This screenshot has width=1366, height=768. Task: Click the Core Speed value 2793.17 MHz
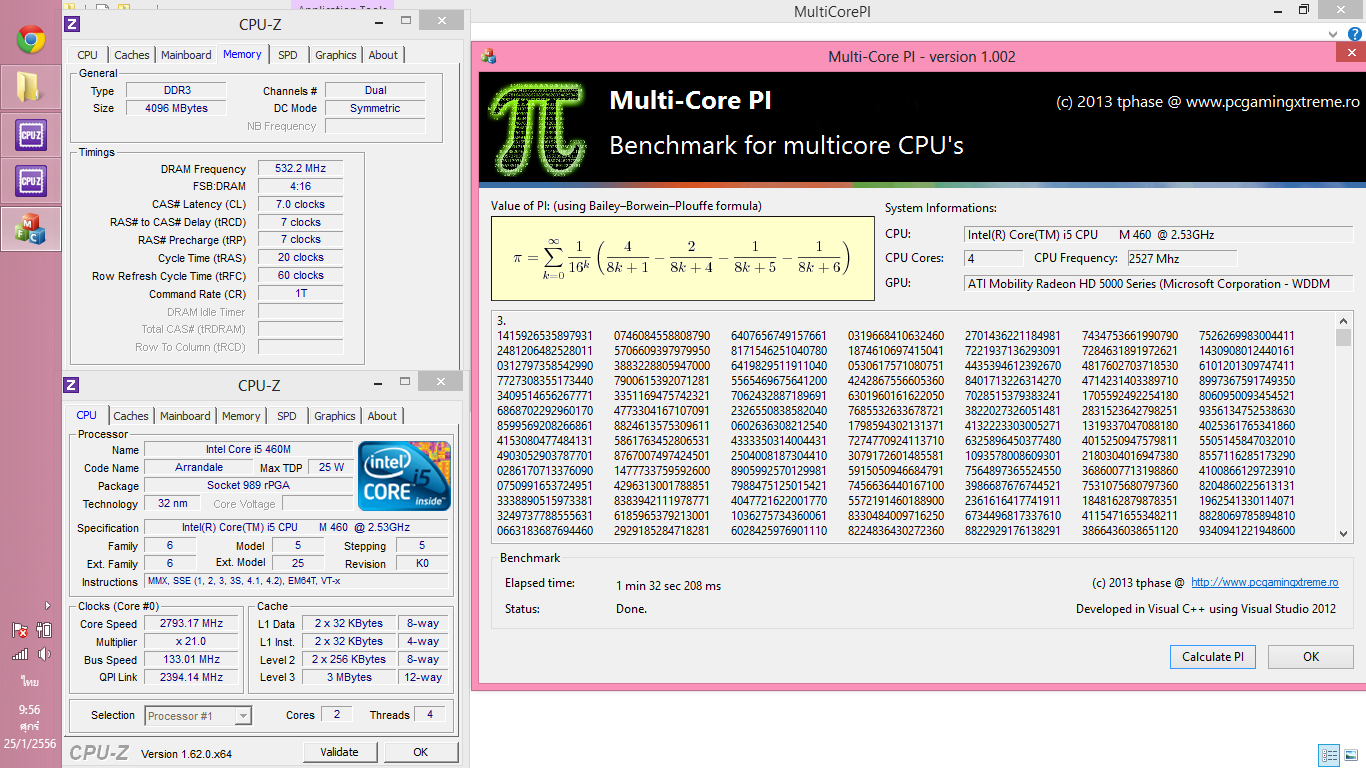pyautogui.click(x=191, y=624)
